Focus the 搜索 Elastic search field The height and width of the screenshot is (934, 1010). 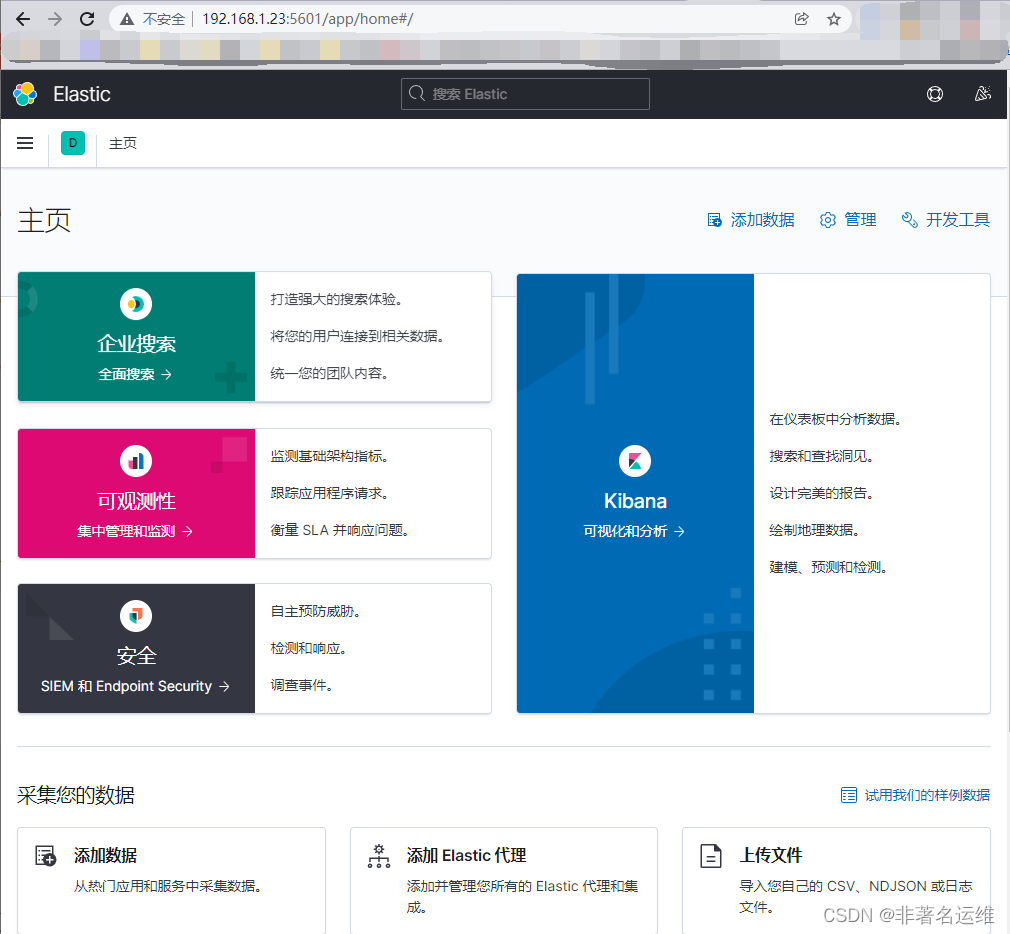coord(525,94)
